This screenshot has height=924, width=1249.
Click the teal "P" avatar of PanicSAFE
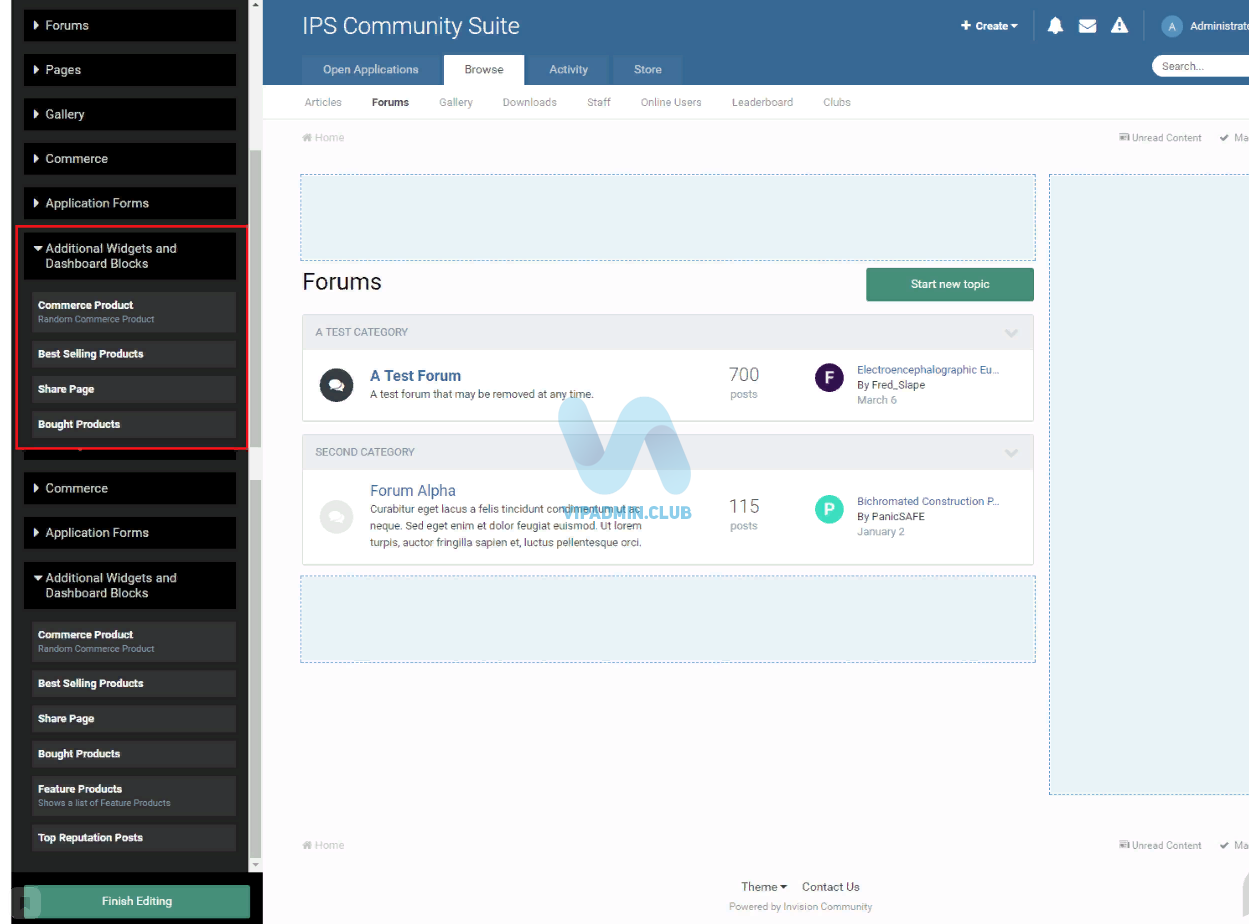pyautogui.click(x=829, y=509)
